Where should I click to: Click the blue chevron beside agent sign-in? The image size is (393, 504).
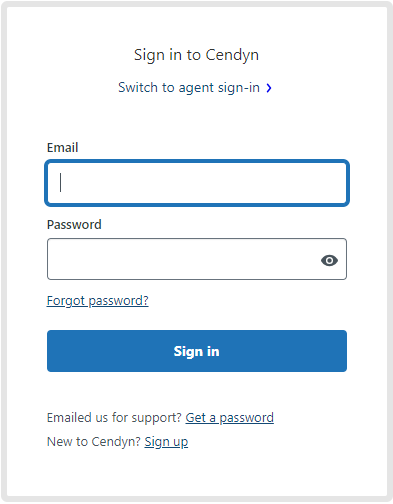pos(269,88)
